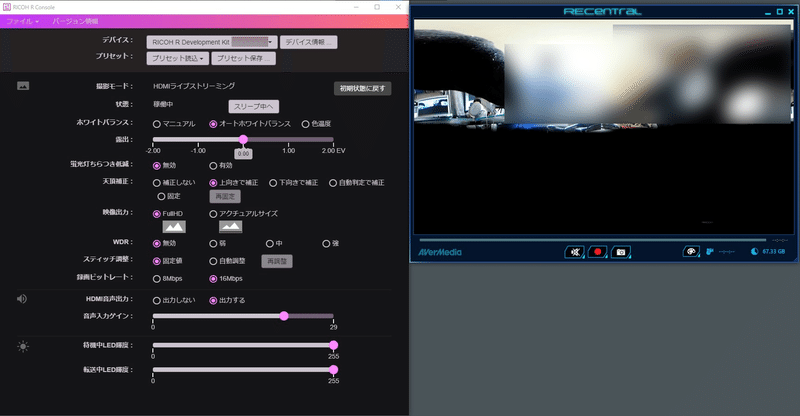Viewport: 800px width, 416px height.
Task: Toggle mute button in RECentral
Action: pos(575,252)
